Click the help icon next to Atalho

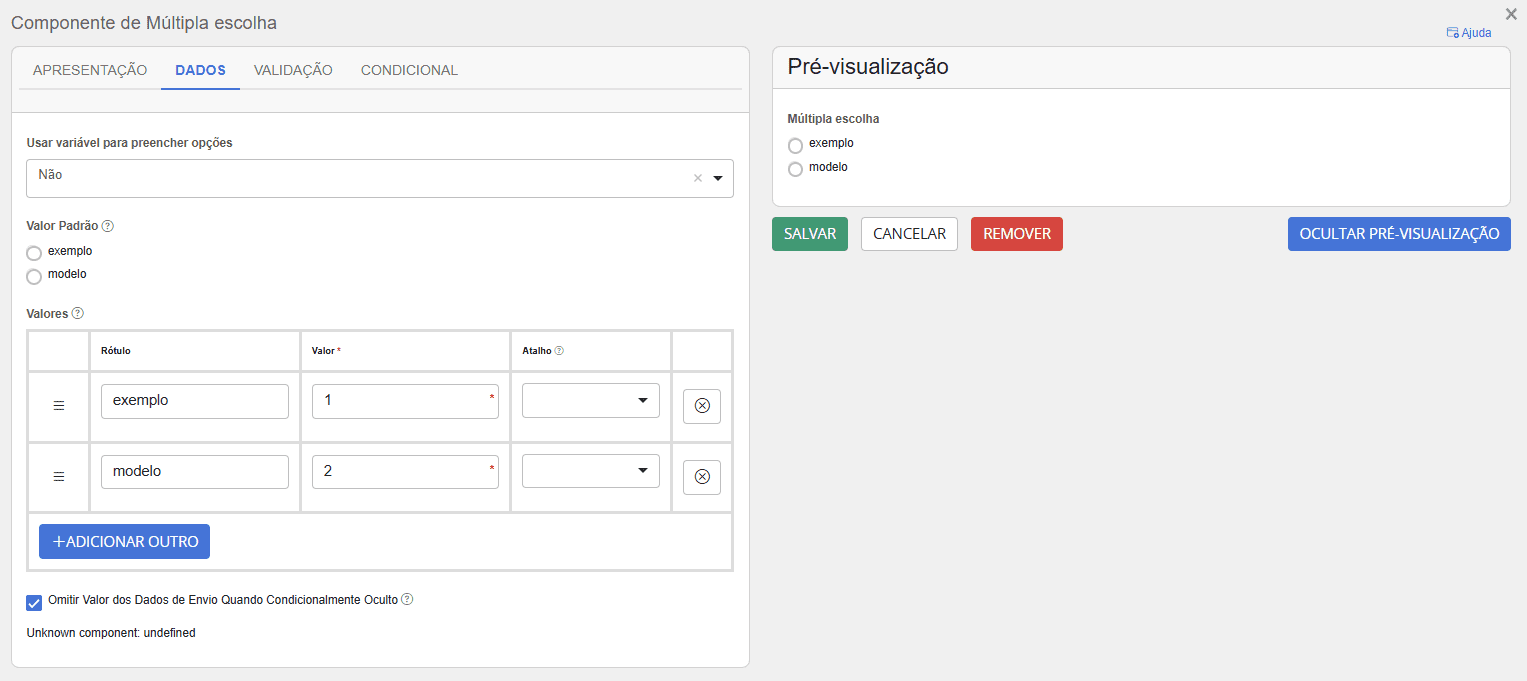coord(559,351)
